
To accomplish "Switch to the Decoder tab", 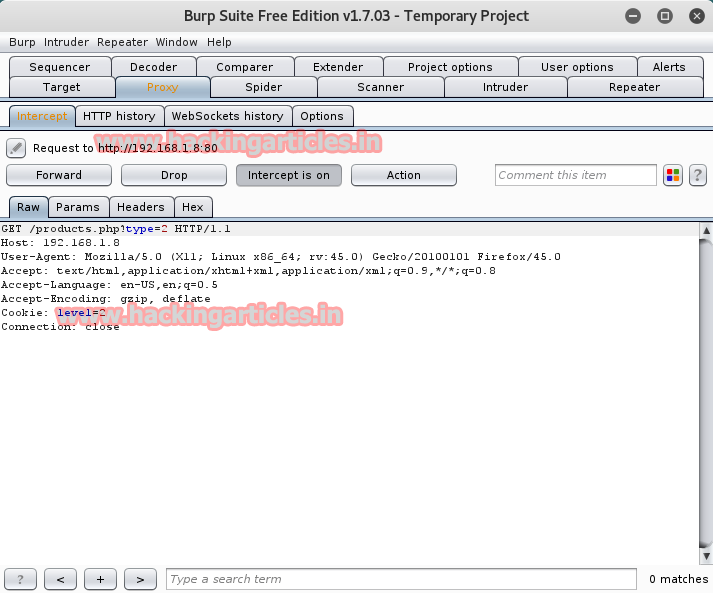I will [154, 67].
